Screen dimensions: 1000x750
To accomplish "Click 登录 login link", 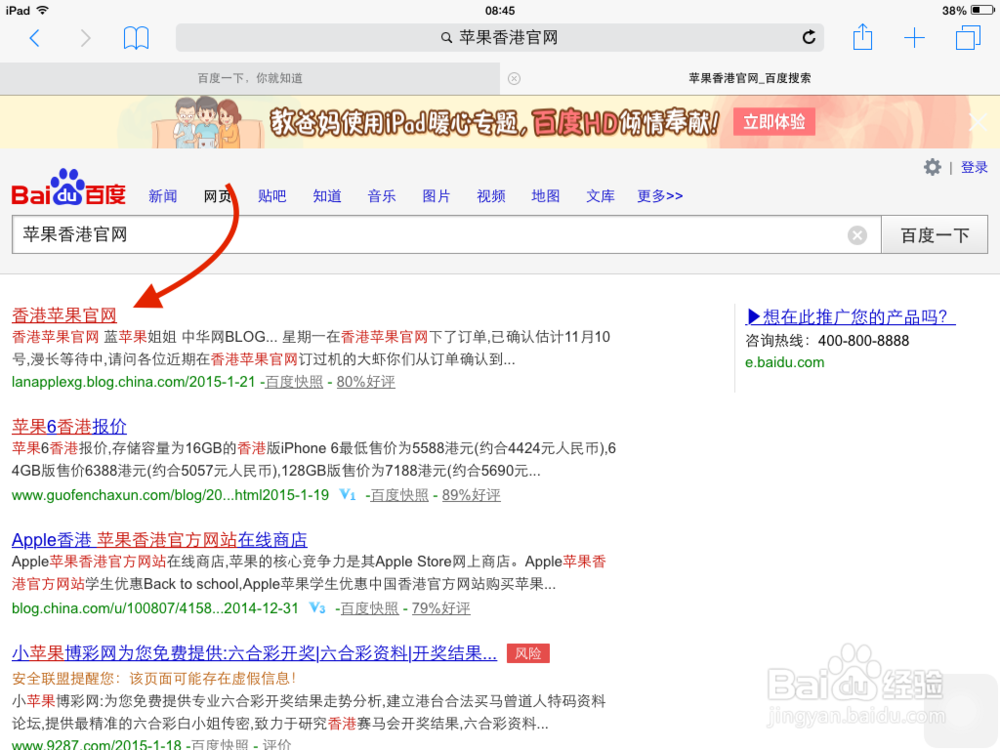I will click(x=974, y=167).
